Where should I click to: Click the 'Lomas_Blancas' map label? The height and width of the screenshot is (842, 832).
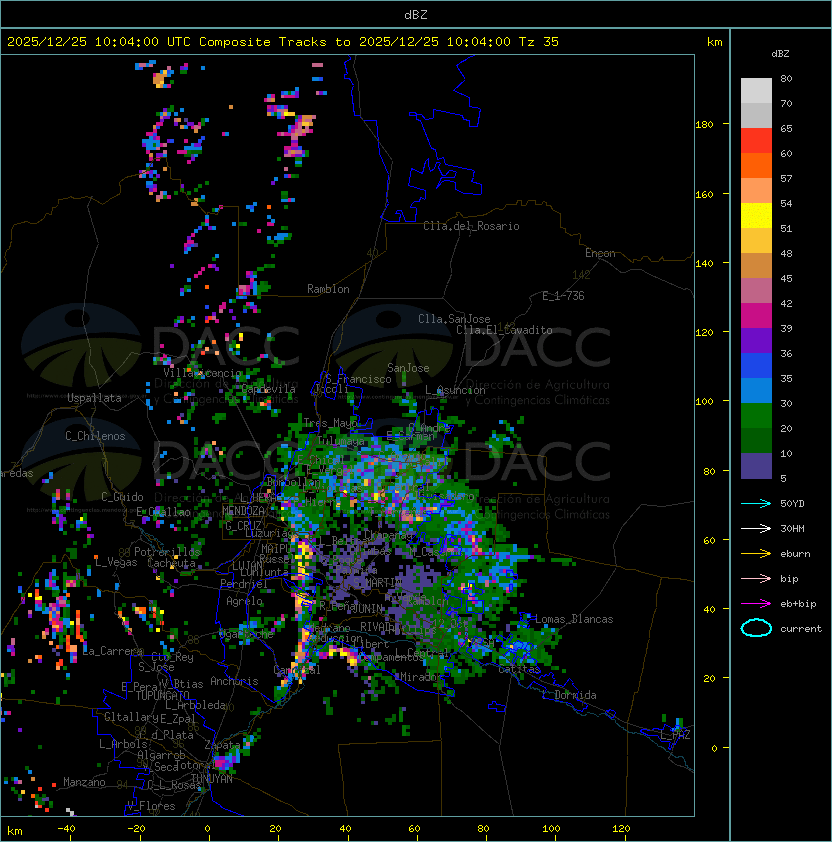point(574,619)
